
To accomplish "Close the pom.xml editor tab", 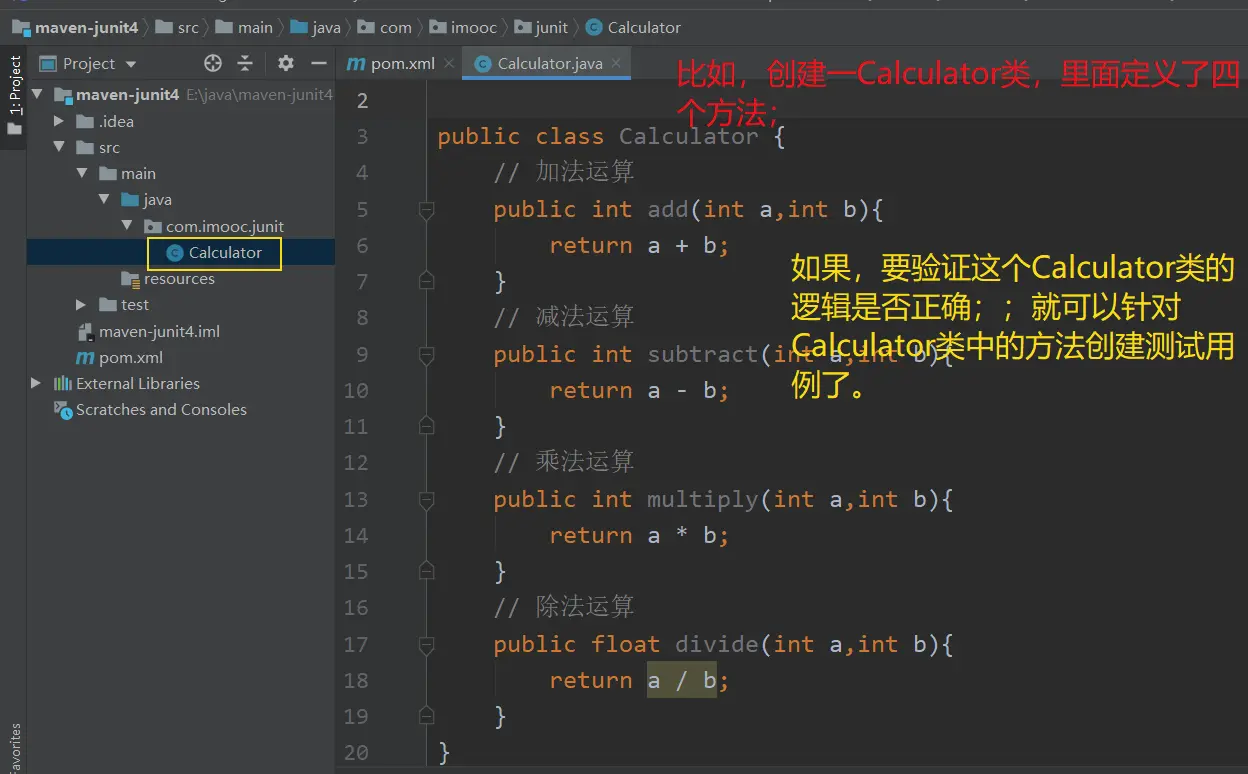I will (x=449, y=63).
